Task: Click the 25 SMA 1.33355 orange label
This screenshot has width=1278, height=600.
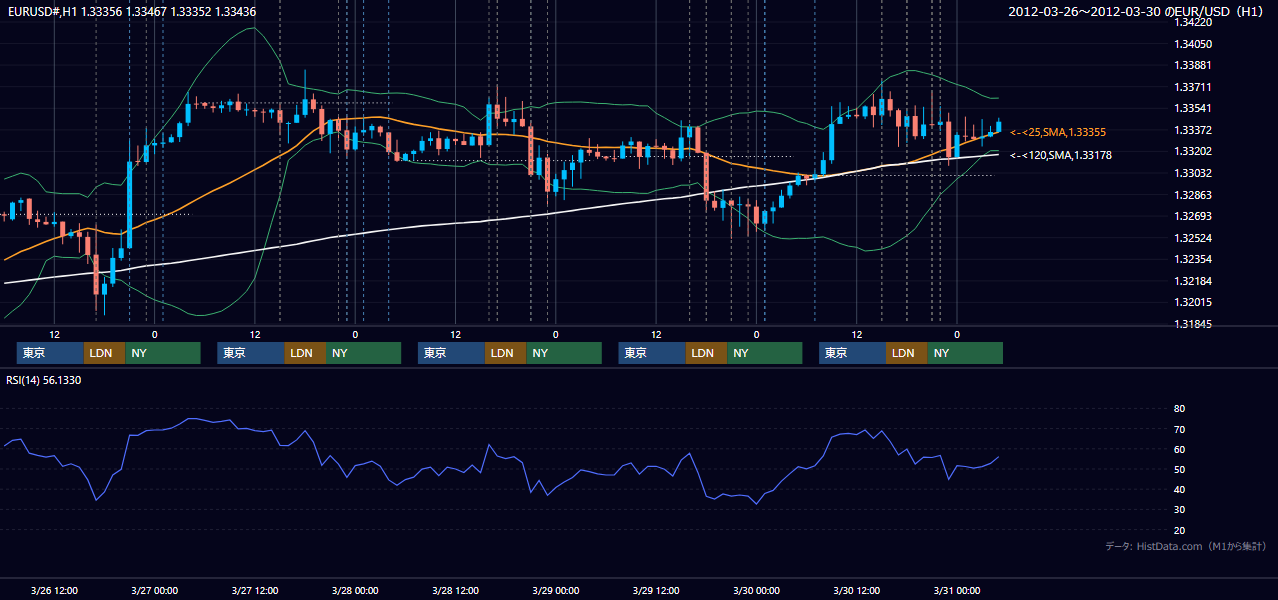Action: point(1058,132)
